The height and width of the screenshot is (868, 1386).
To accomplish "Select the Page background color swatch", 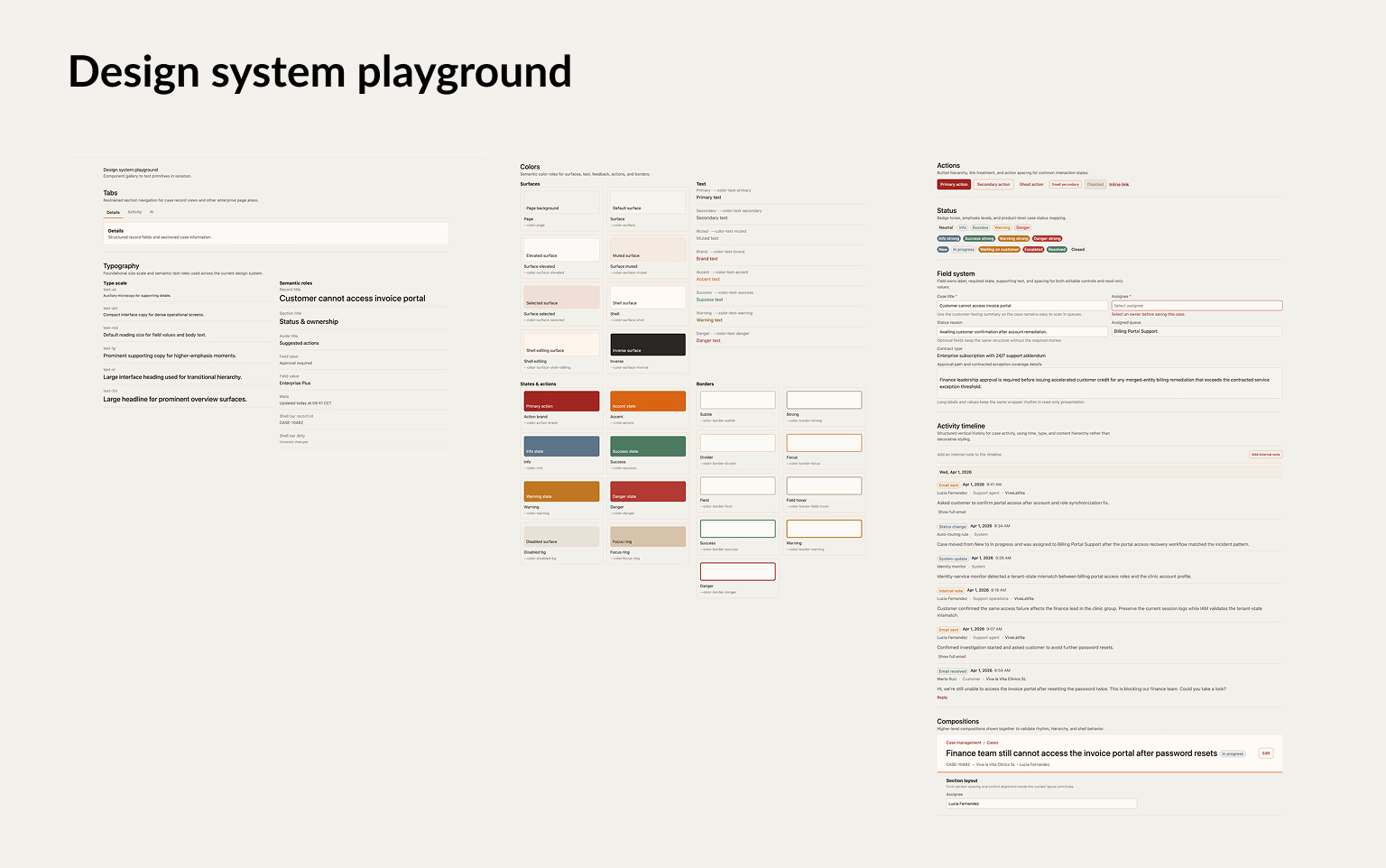I will [561, 201].
